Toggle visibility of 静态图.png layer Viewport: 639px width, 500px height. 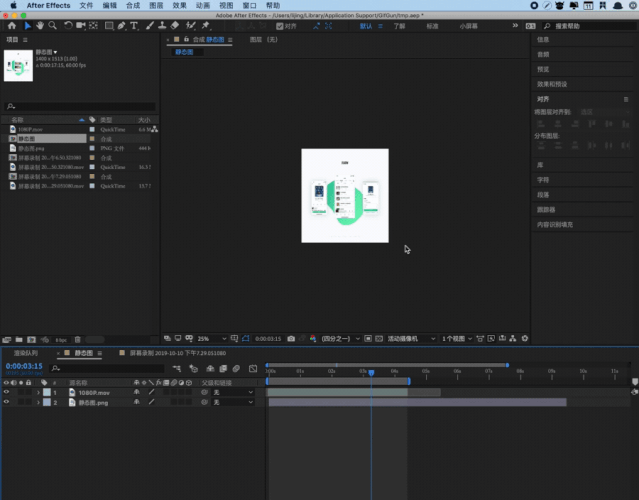click(x=7, y=402)
